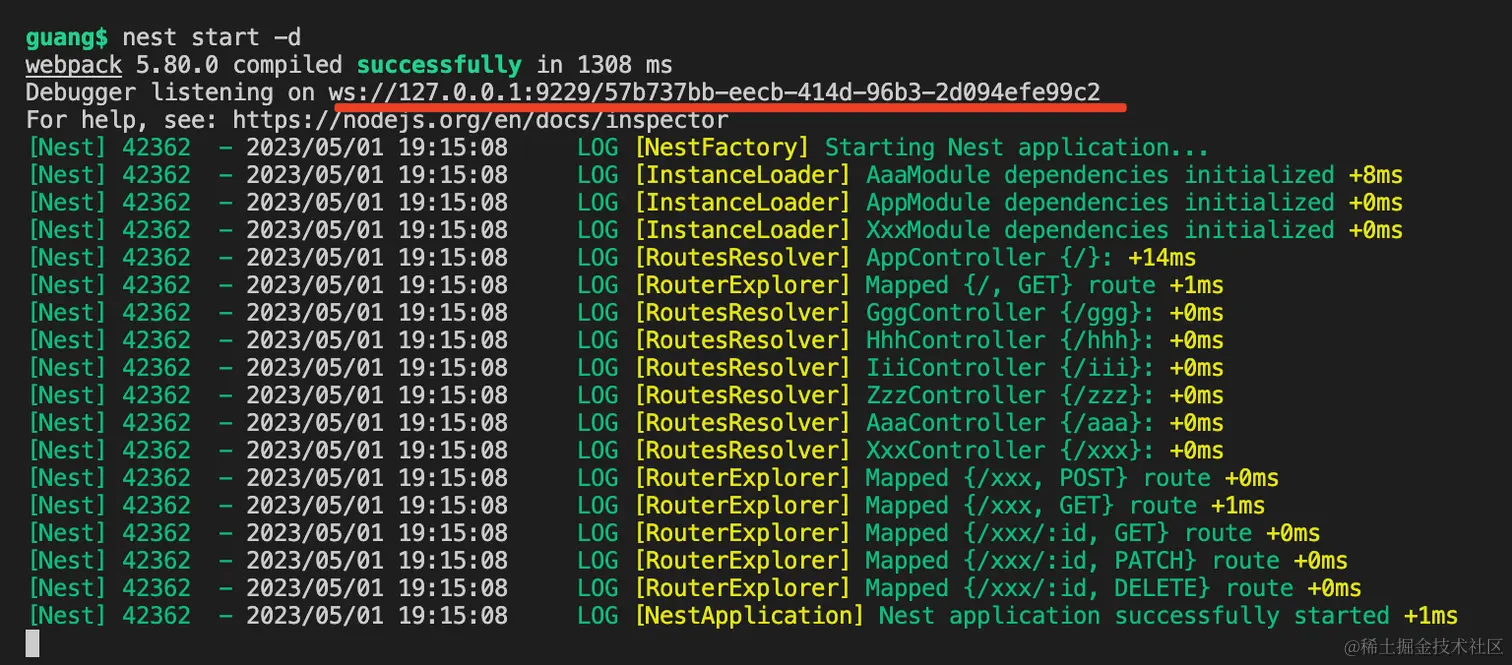This screenshot has width=1512, height=665.
Task: Click the terminal cursor block at bottom
Action: tap(33, 643)
